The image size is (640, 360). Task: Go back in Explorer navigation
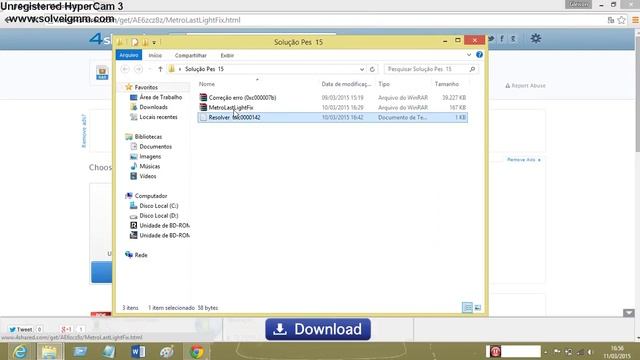coord(125,69)
